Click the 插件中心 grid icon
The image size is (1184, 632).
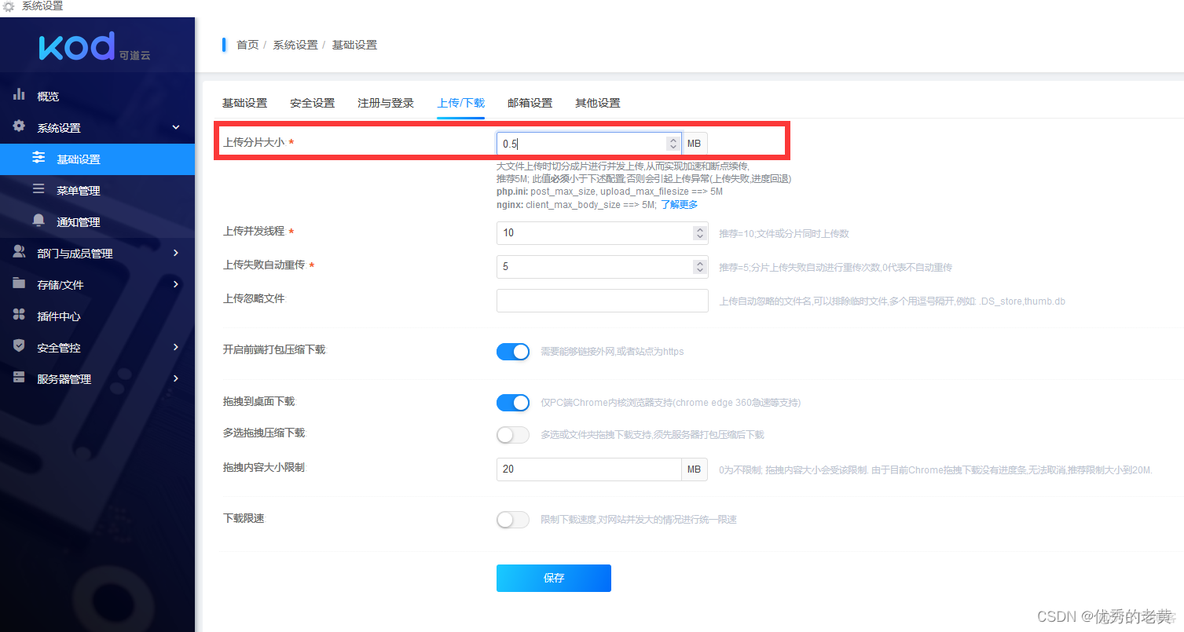point(19,314)
